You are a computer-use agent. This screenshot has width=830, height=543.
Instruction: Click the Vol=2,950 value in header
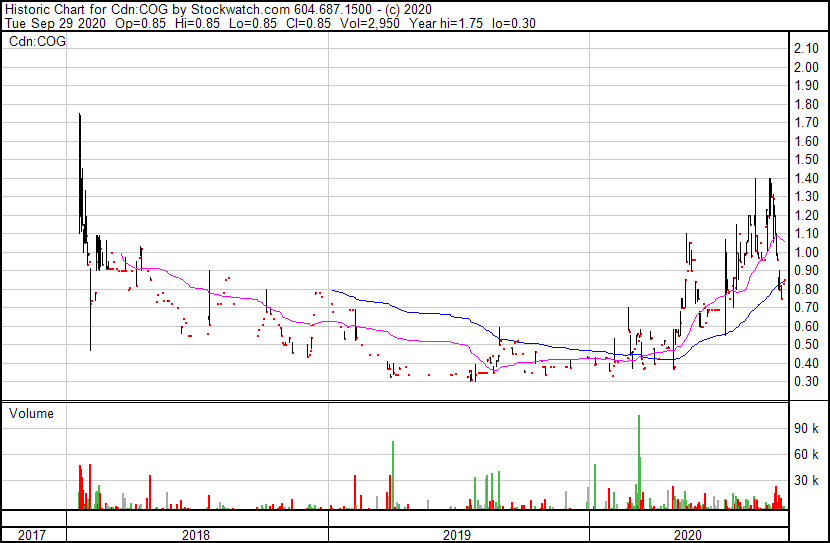coord(369,23)
